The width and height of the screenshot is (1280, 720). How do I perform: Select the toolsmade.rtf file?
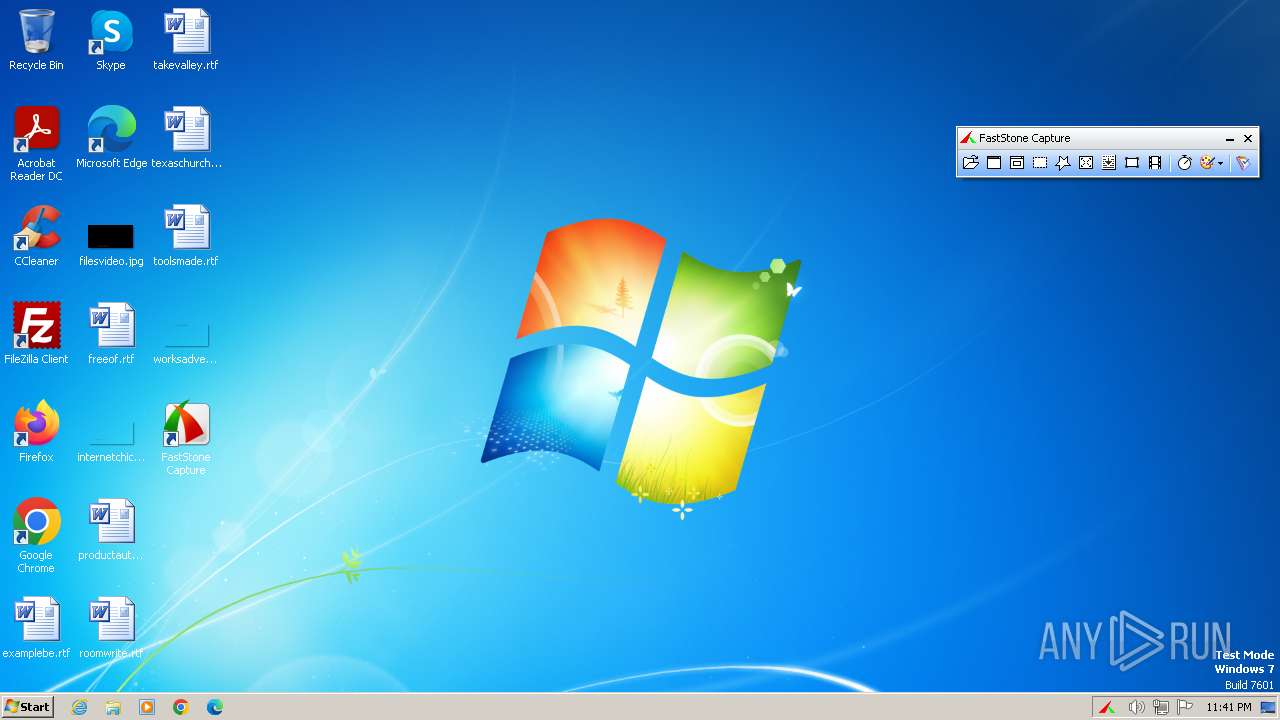pos(186,236)
